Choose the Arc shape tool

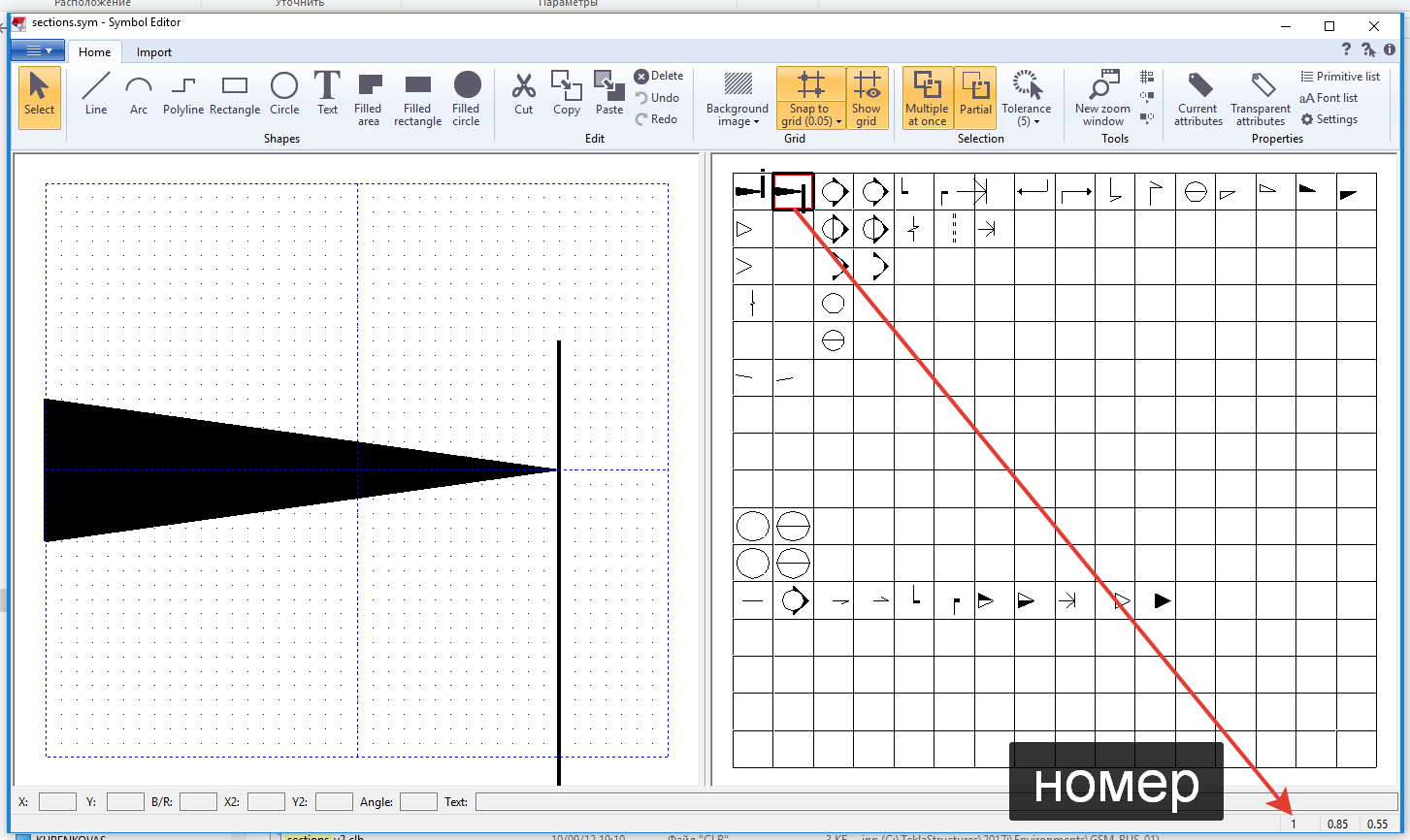(139, 95)
